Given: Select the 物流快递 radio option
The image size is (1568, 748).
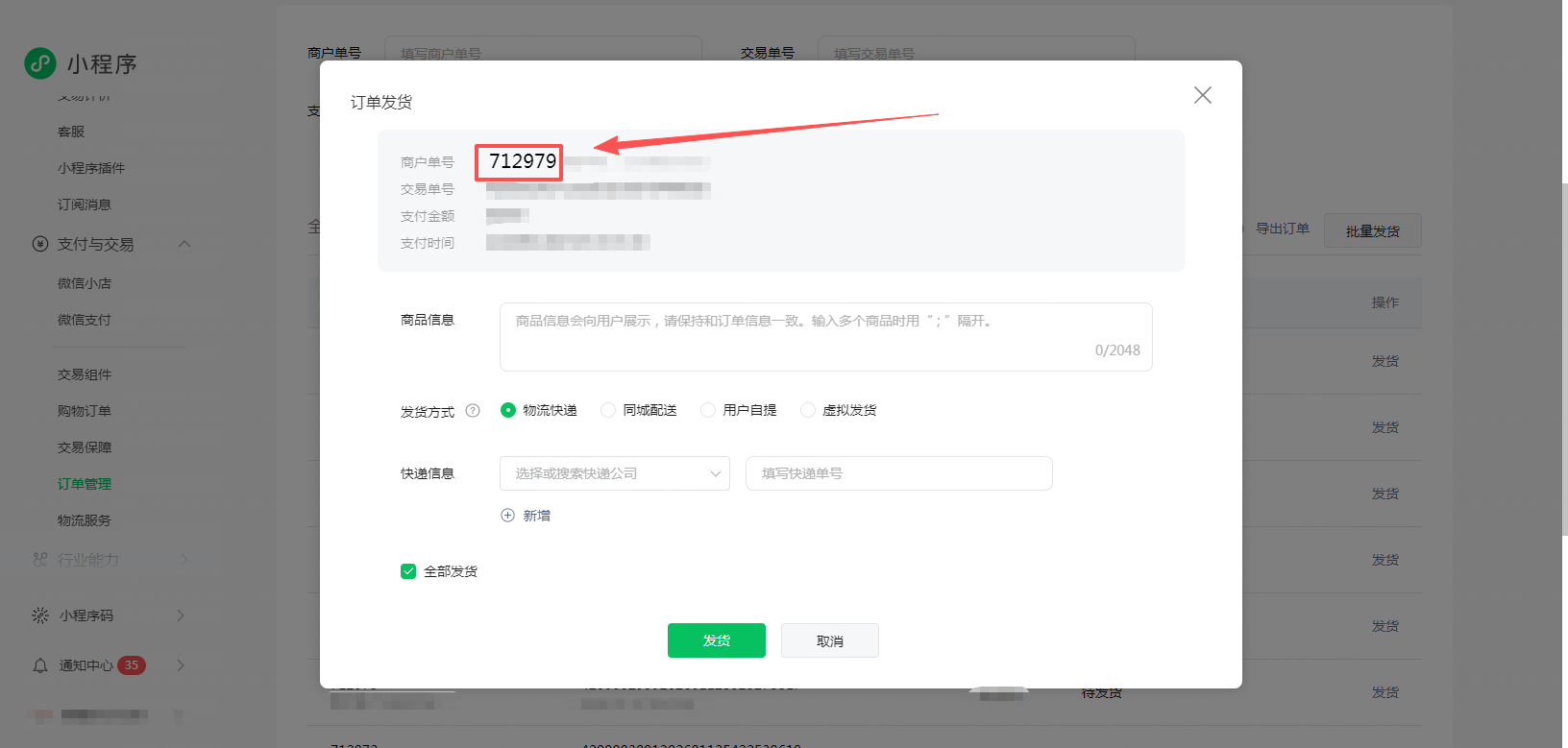Looking at the screenshot, I should 508,410.
